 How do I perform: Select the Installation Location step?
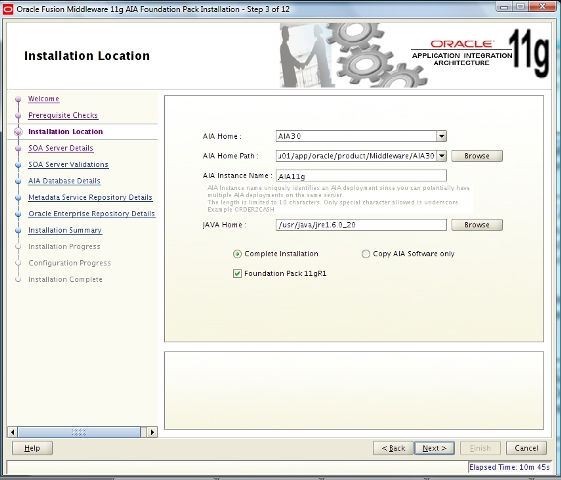(x=65, y=132)
